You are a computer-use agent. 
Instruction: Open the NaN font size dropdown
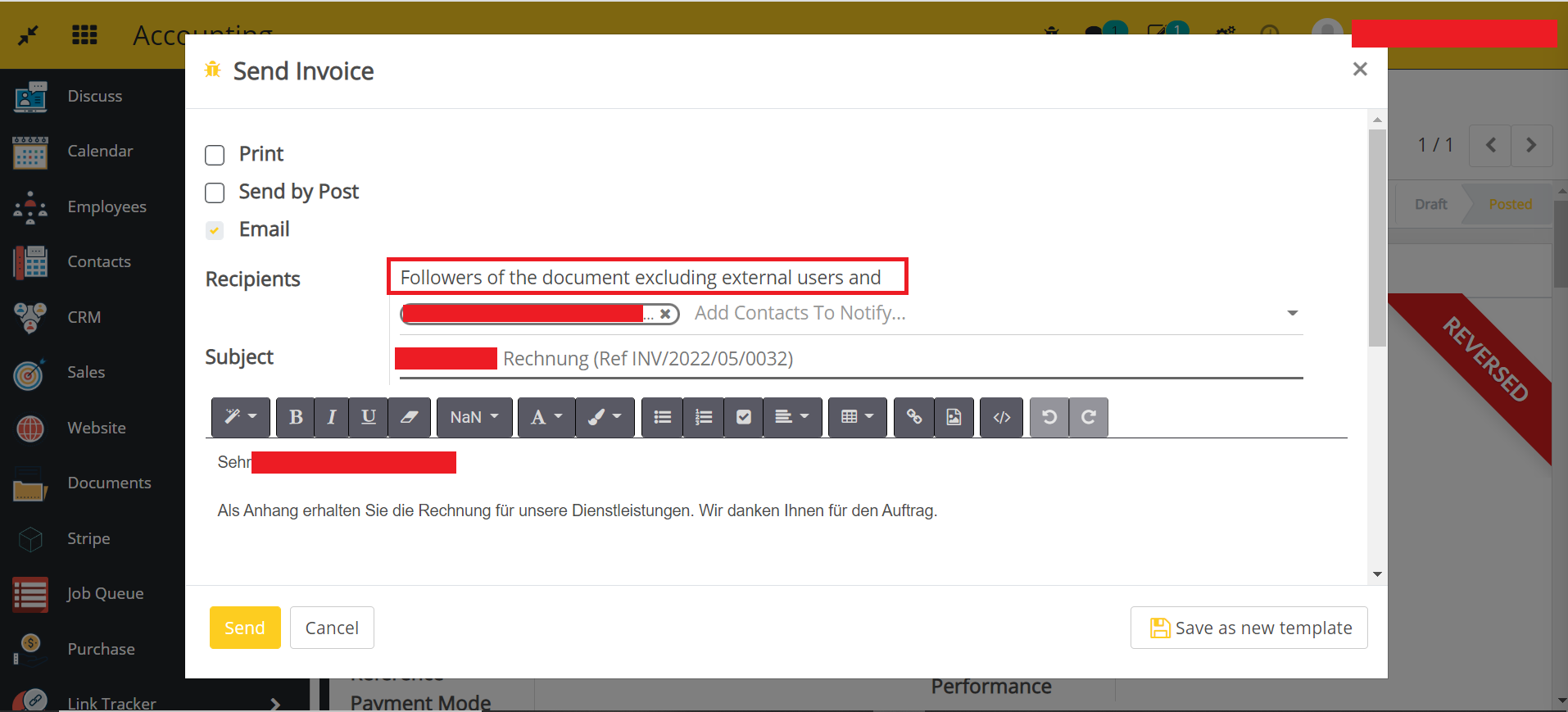474,417
